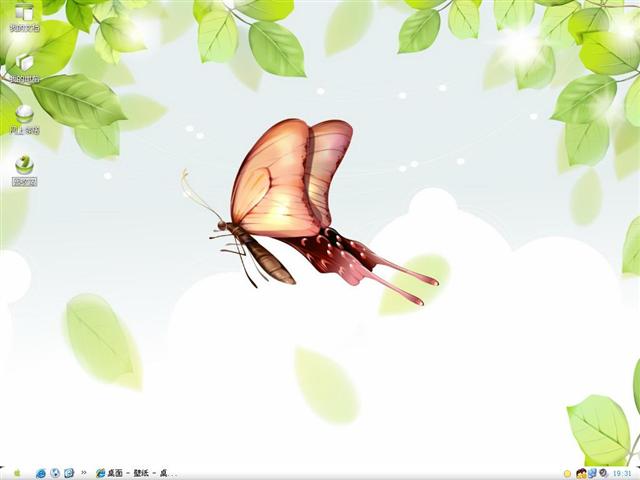Open the blue network monitors tray icon
The height and width of the screenshot is (480, 640).
(593, 473)
